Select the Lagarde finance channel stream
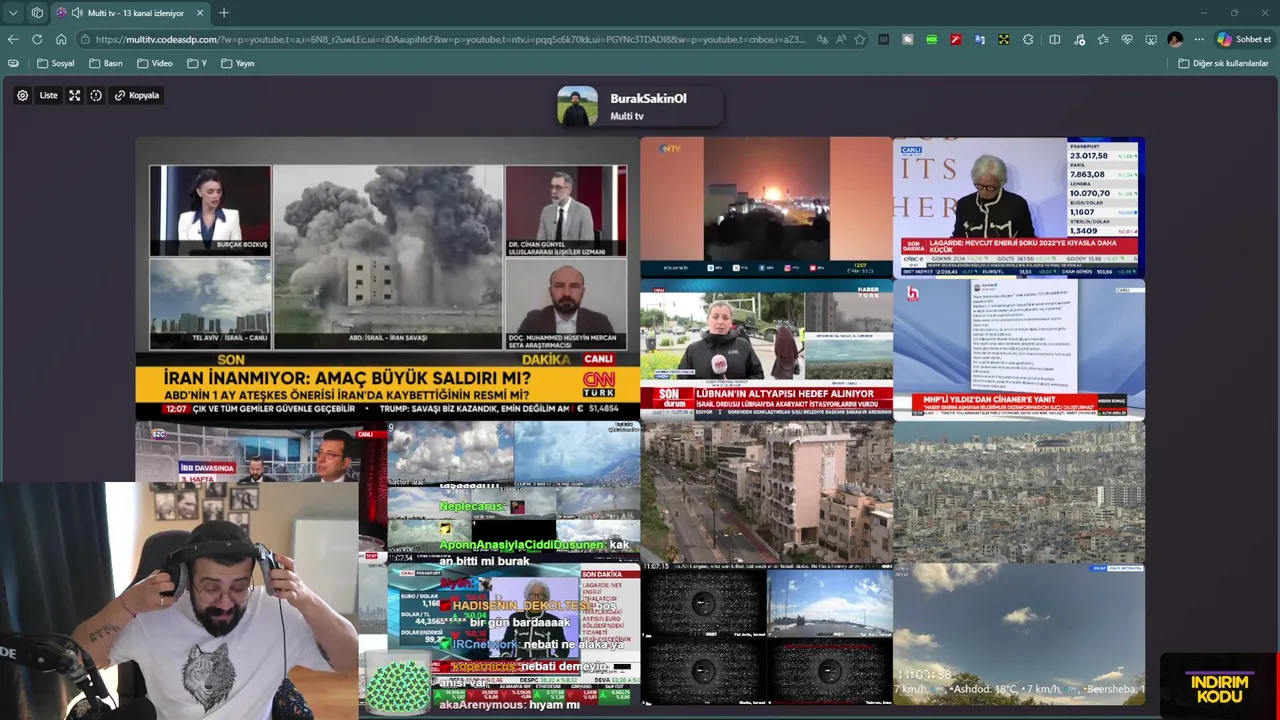This screenshot has width=1280, height=720. click(1019, 206)
